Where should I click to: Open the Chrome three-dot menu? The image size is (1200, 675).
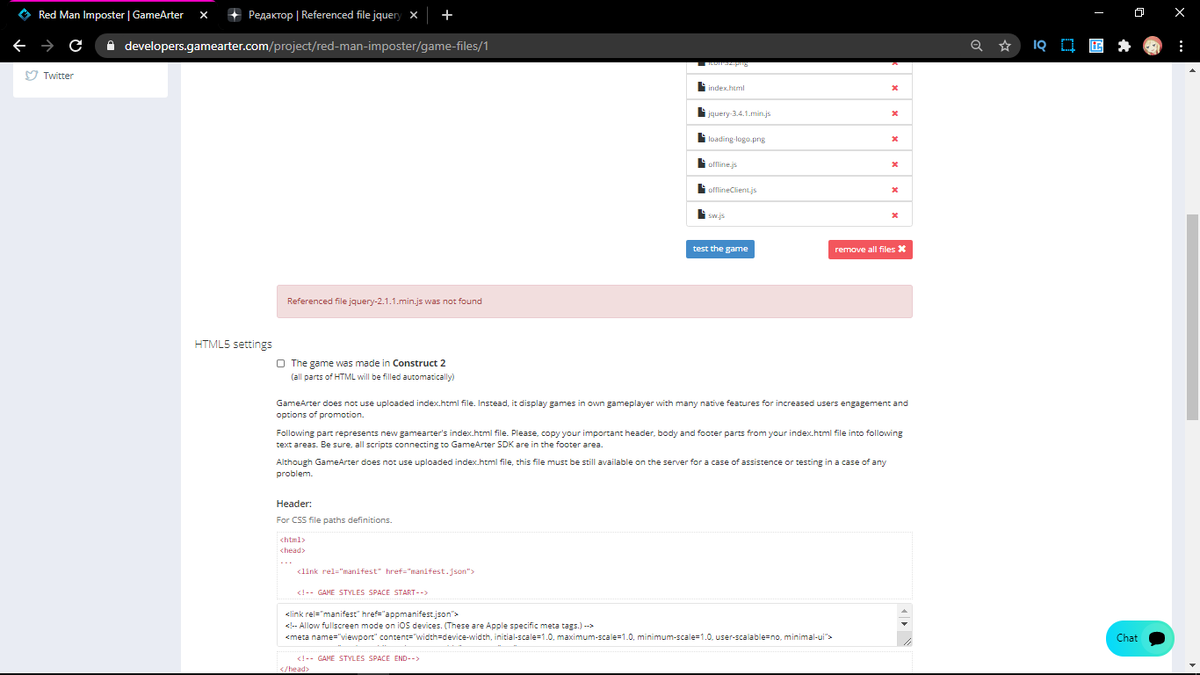[x=1182, y=45]
